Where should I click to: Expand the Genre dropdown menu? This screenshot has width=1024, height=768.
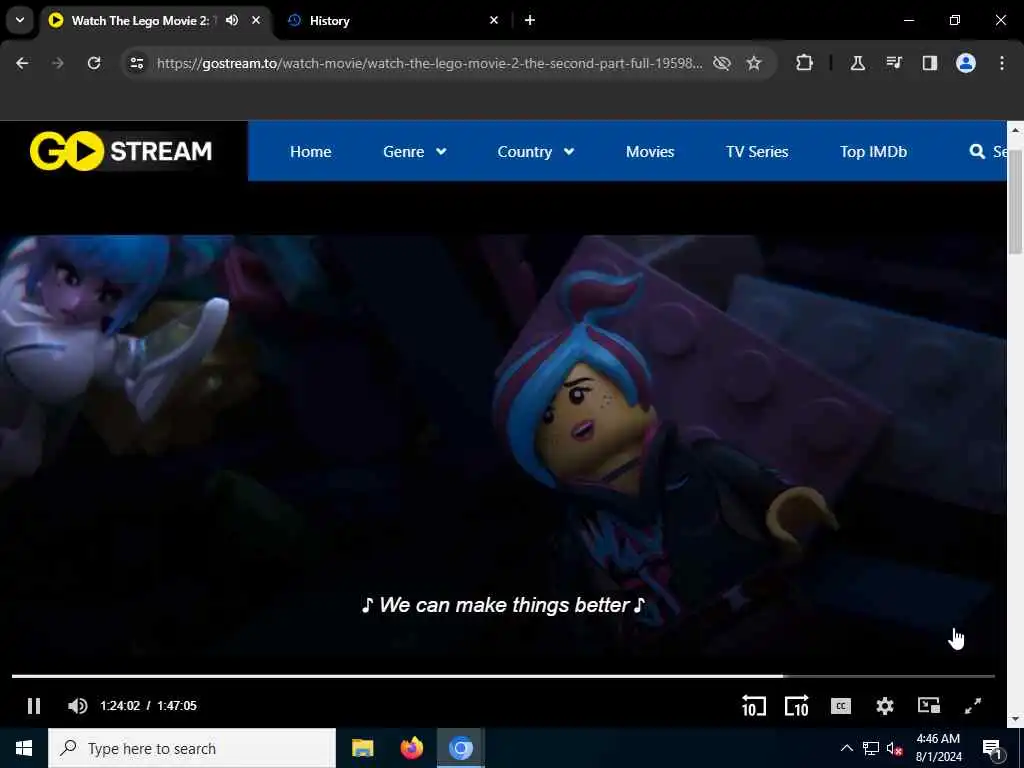pos(415,152)
